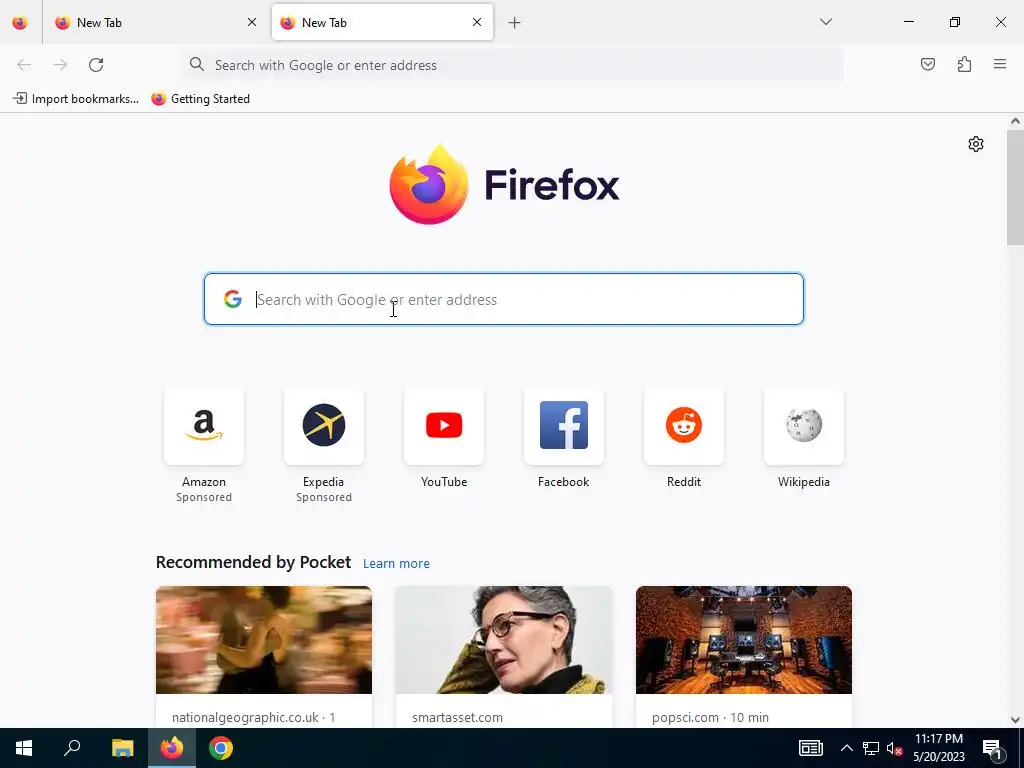Image resolution: width=1024 pixels, height=768 pixels.
Task: Select Firefox in the taskbar
Action: tap(172, 748)
